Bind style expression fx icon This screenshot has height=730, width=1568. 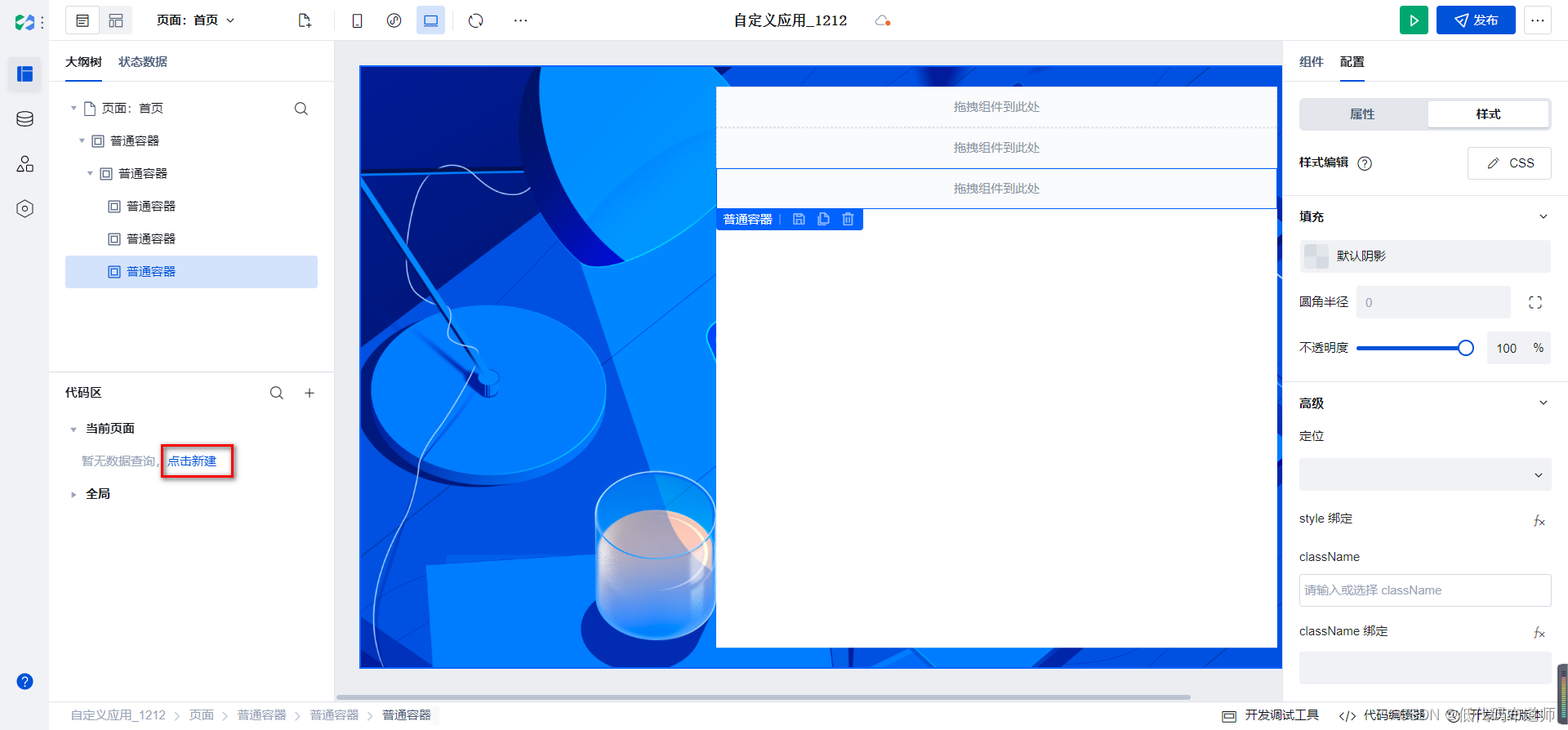[1539, 520]
